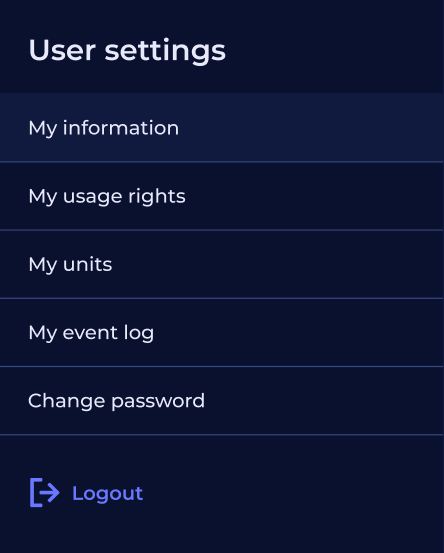
Task: Open the My units page
Action: click(222, 264)
